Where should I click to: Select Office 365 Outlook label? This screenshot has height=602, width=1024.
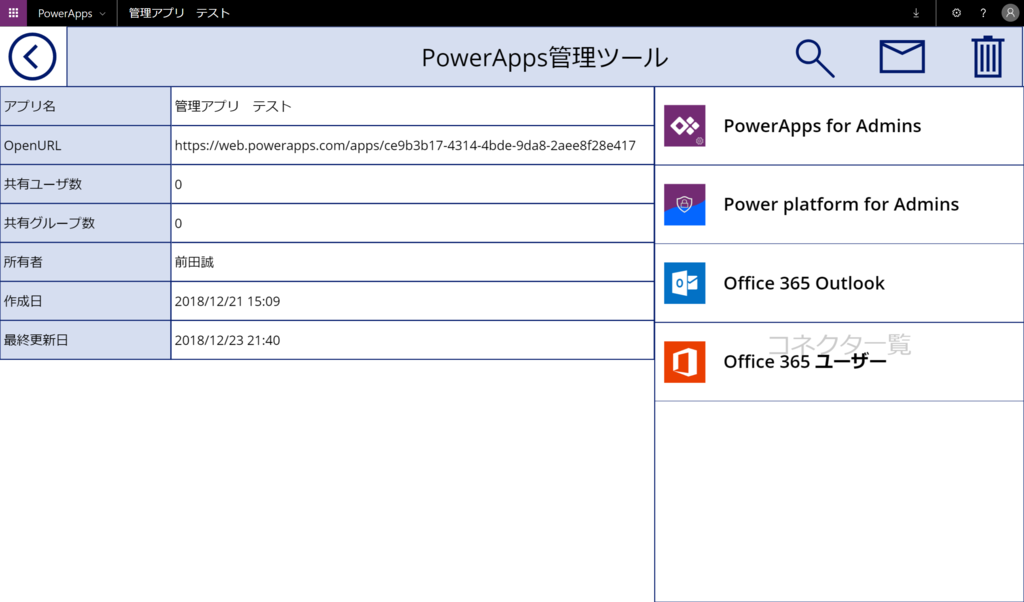coord(804,283)
